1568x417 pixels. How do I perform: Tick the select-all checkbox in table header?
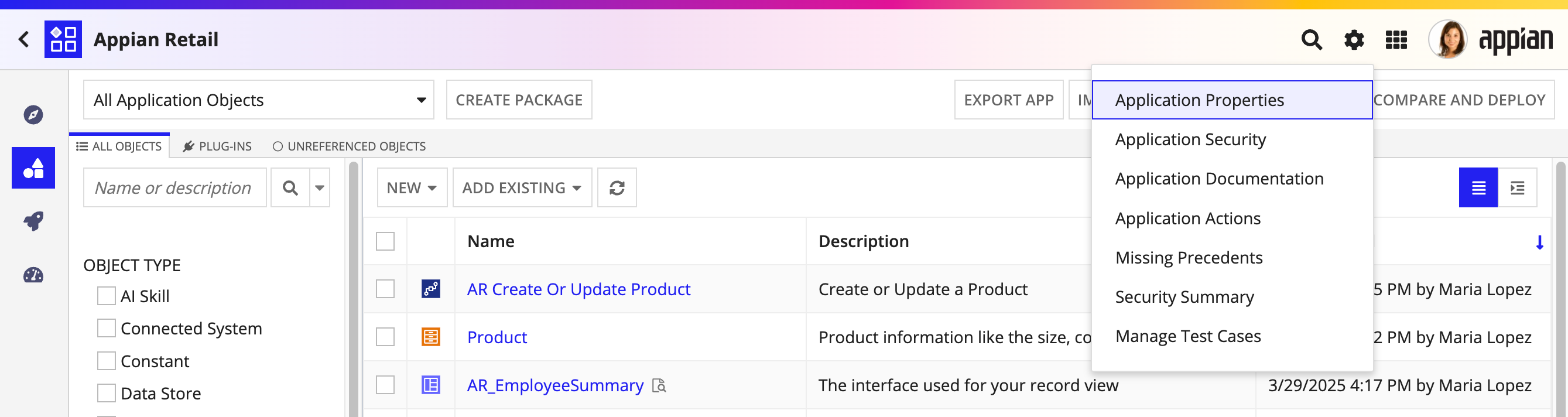[385, 241]
